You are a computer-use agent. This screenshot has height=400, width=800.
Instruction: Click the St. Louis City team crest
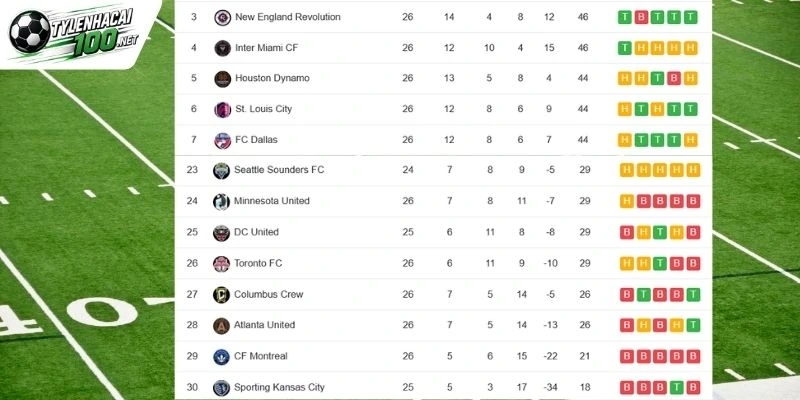(222, 109)
